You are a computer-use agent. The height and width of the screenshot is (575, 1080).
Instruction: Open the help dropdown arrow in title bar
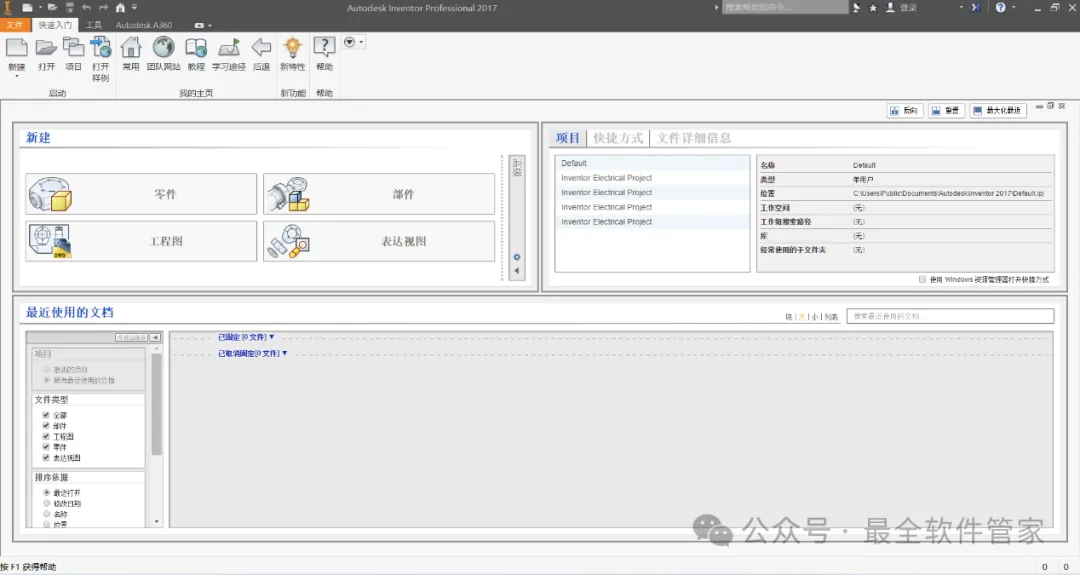[x=1013, y=8]
